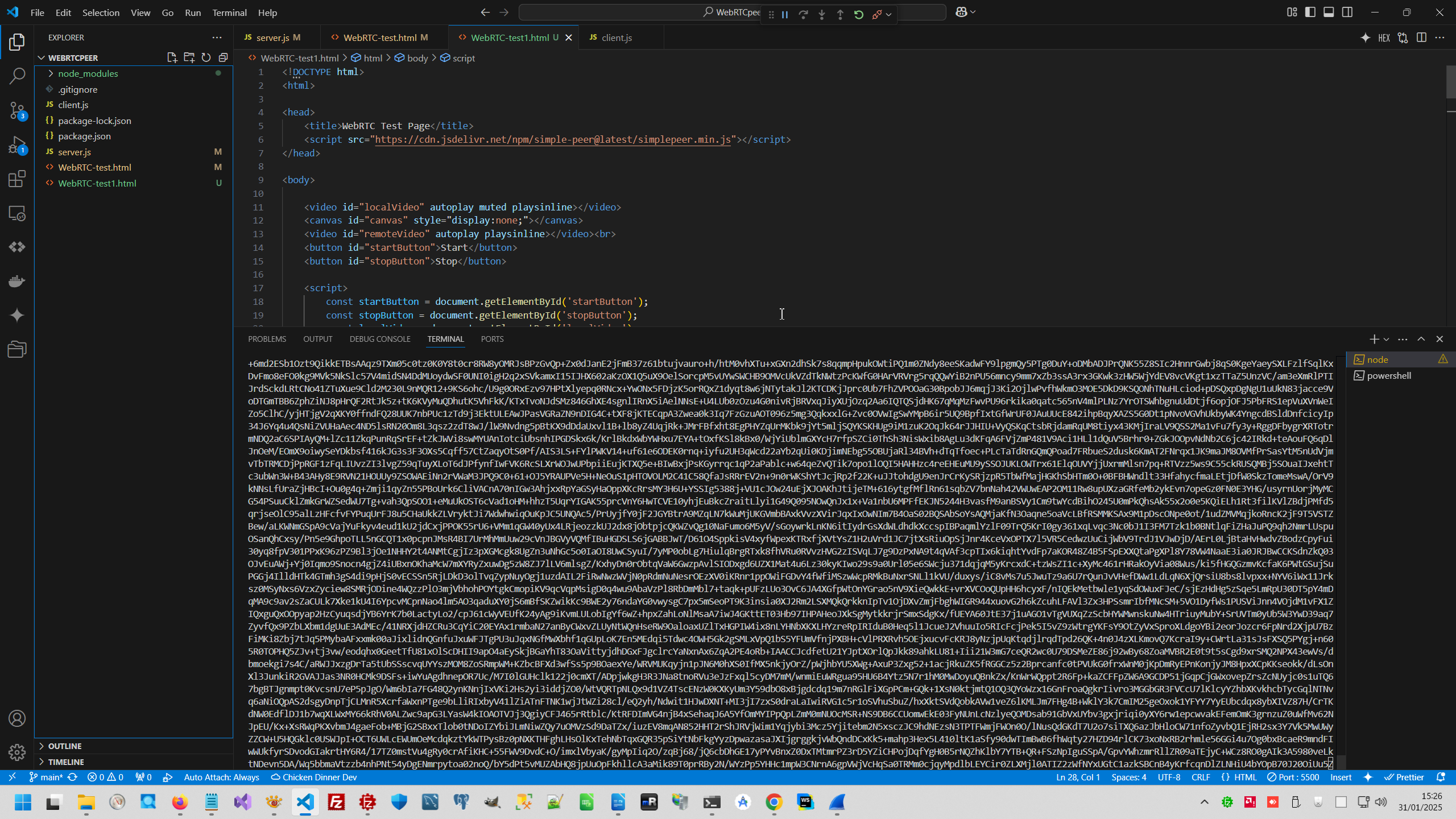This screenshot has height=819, width=1456.
Task: Toggle Insert mode in status bar
Action: click(x=1341, y=777)
